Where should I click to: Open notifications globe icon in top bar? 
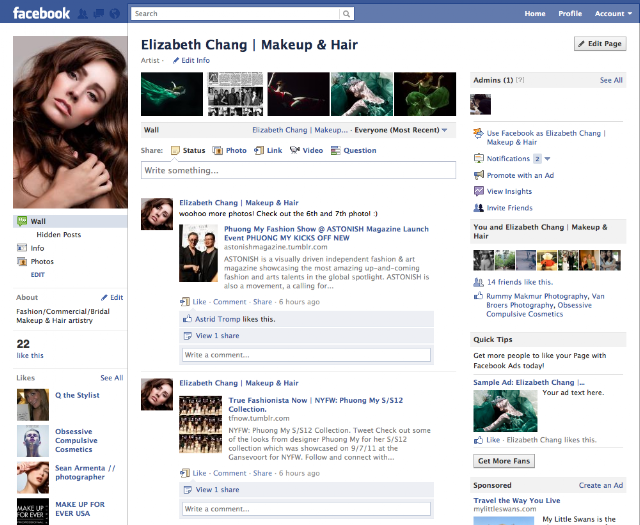(115, 14)
